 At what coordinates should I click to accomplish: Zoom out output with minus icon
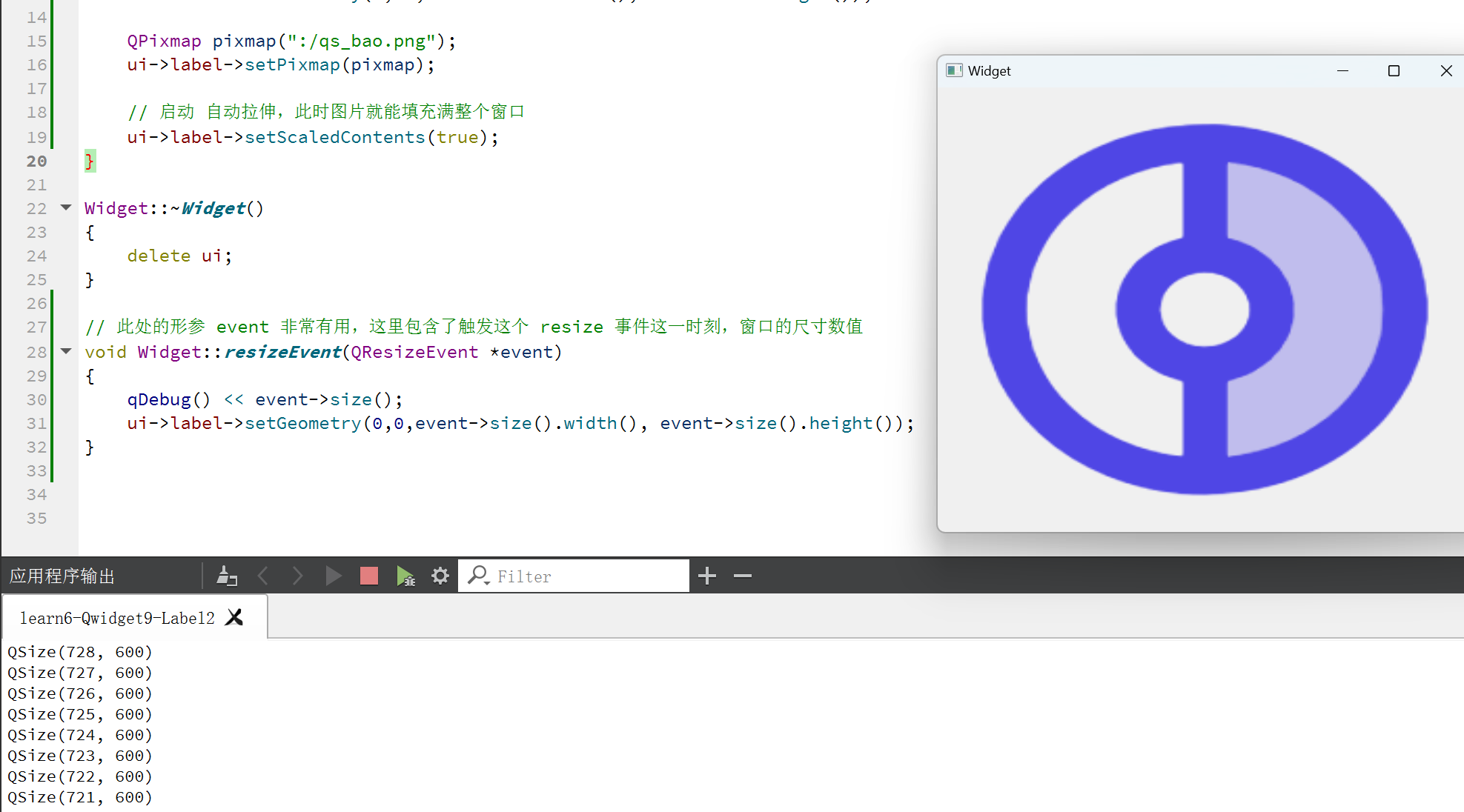tap(743, 576)
